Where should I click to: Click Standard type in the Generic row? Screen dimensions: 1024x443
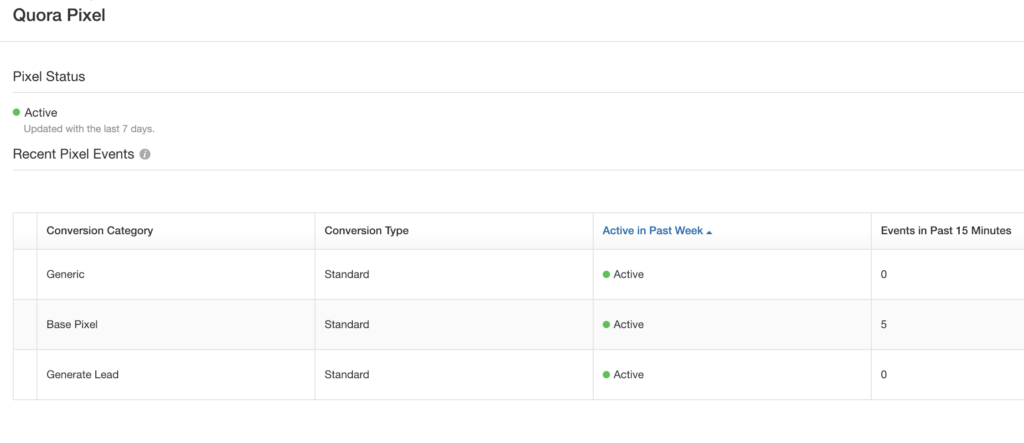pos(347,274)
